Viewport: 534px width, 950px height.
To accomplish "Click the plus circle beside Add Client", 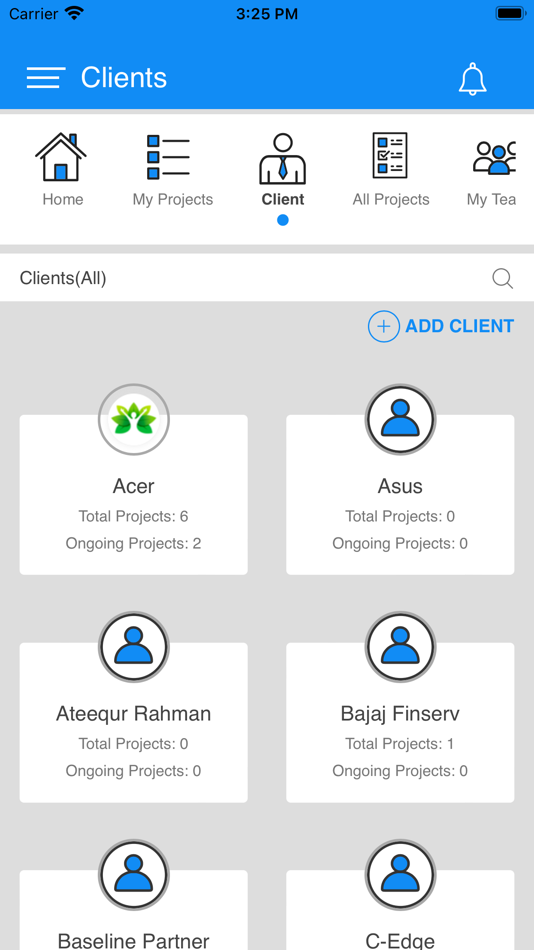I will (x=384, y=326).
